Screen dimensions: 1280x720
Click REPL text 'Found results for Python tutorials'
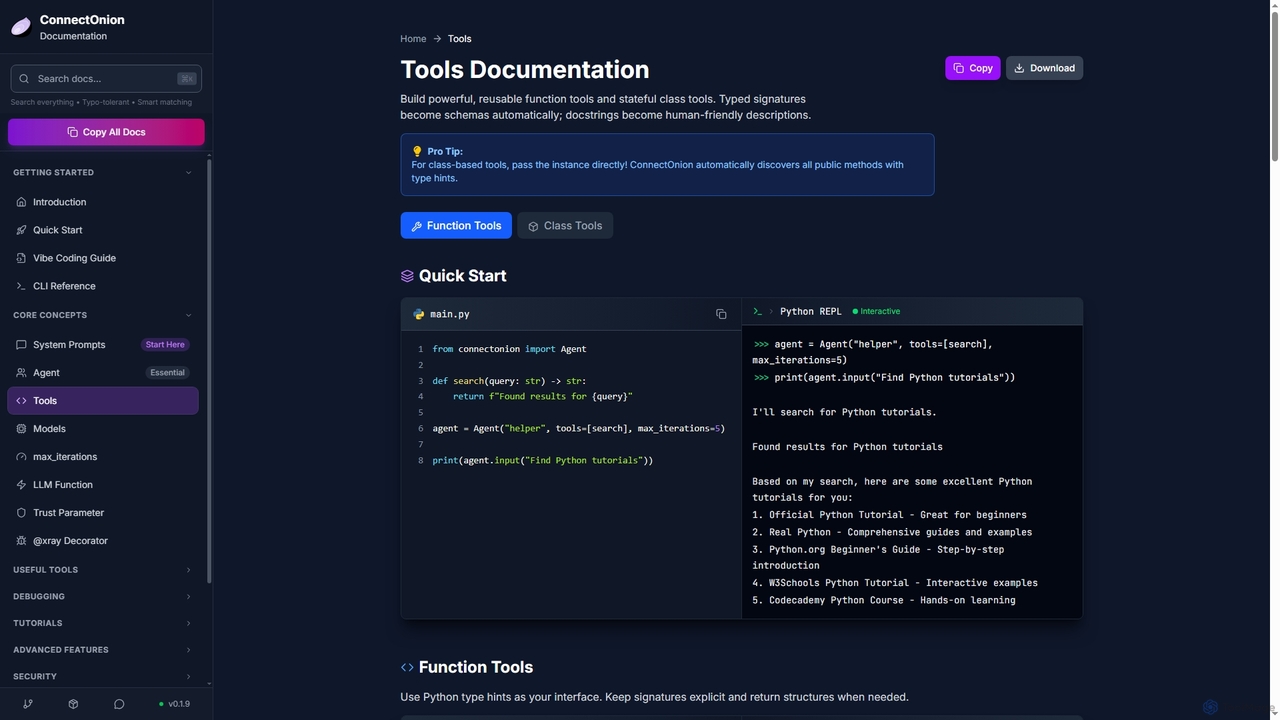847,447
